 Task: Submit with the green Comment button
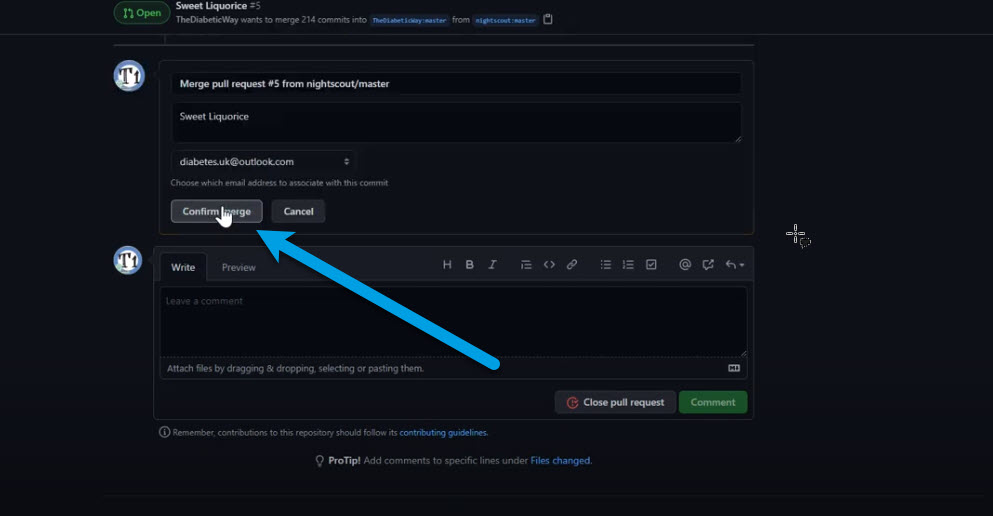[x=713, y=402]
